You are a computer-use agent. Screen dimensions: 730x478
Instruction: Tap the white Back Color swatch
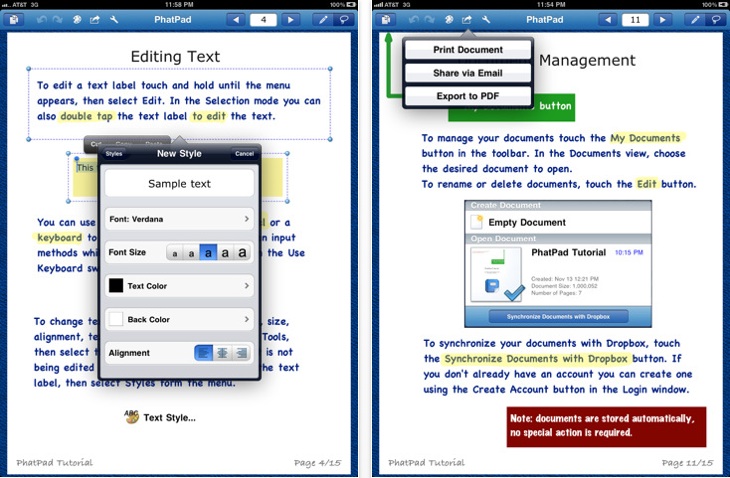tap(116, 319)
